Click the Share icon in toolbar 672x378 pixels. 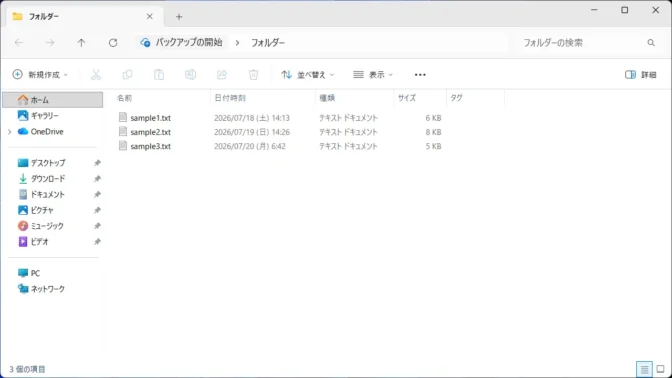tap(222, 75)
